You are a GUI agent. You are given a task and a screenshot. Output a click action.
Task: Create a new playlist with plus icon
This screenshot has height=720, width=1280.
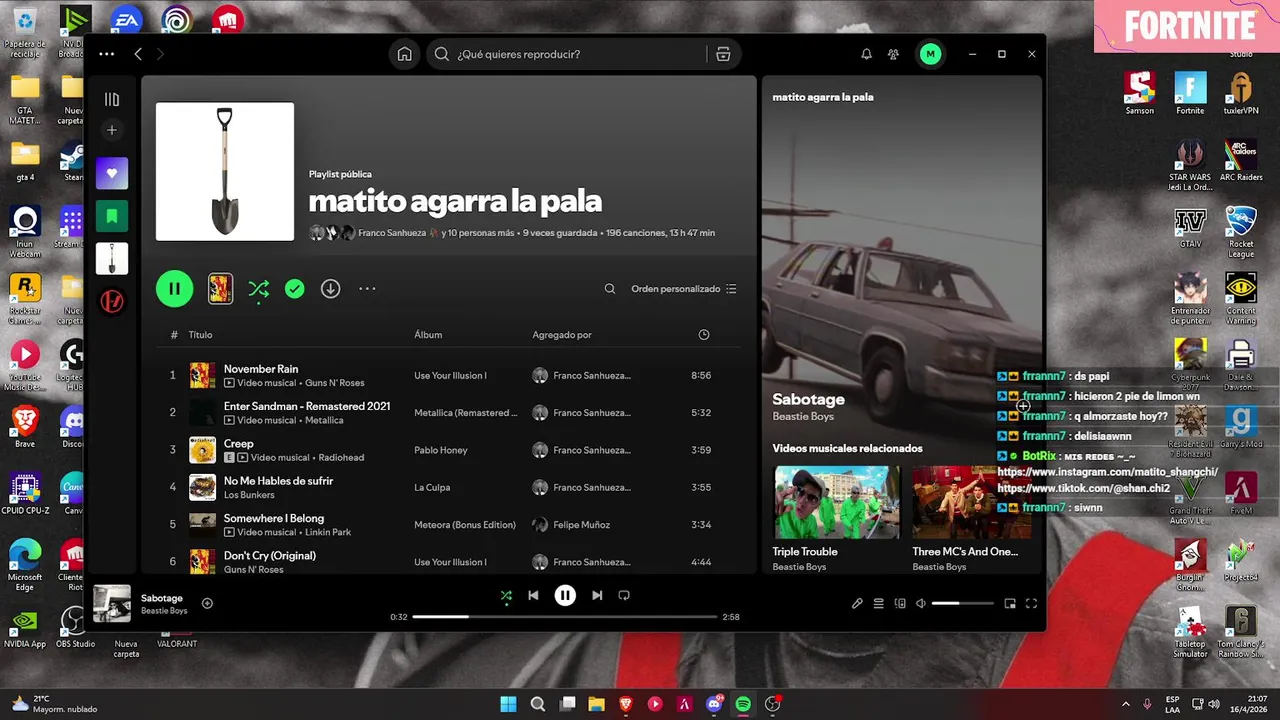click(112, 130)
